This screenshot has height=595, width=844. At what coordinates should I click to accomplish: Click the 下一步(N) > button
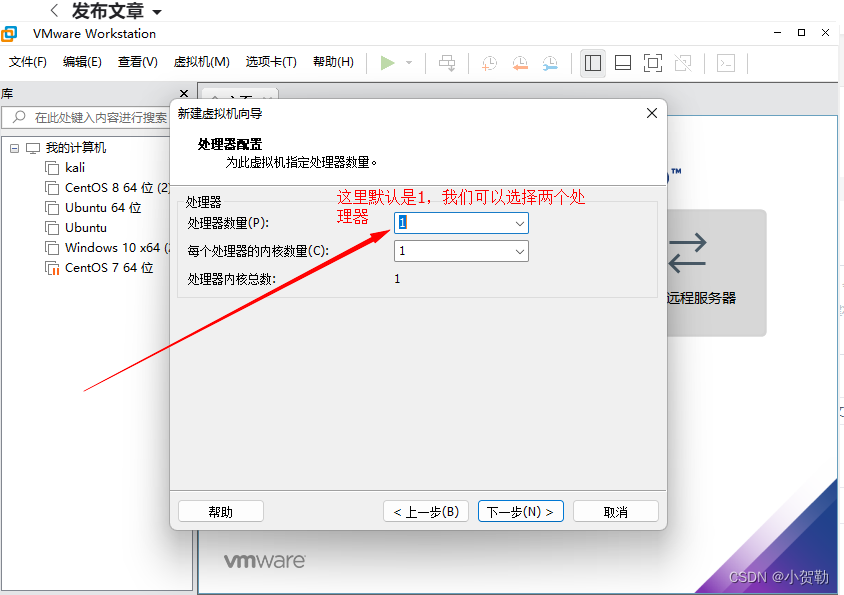click(x=521, y=511)
